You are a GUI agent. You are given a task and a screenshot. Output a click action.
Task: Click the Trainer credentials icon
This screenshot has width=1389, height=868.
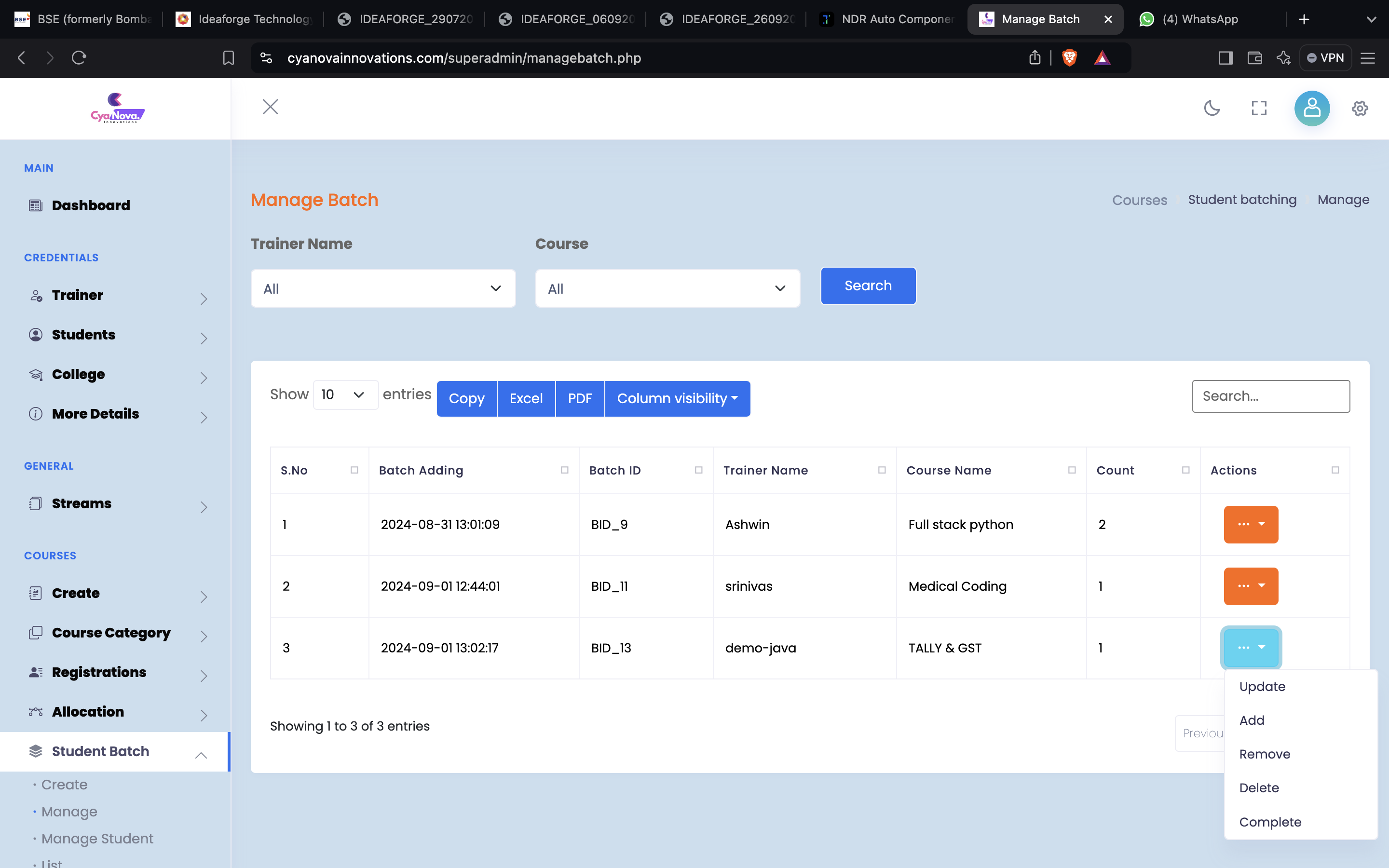(36, 295)
